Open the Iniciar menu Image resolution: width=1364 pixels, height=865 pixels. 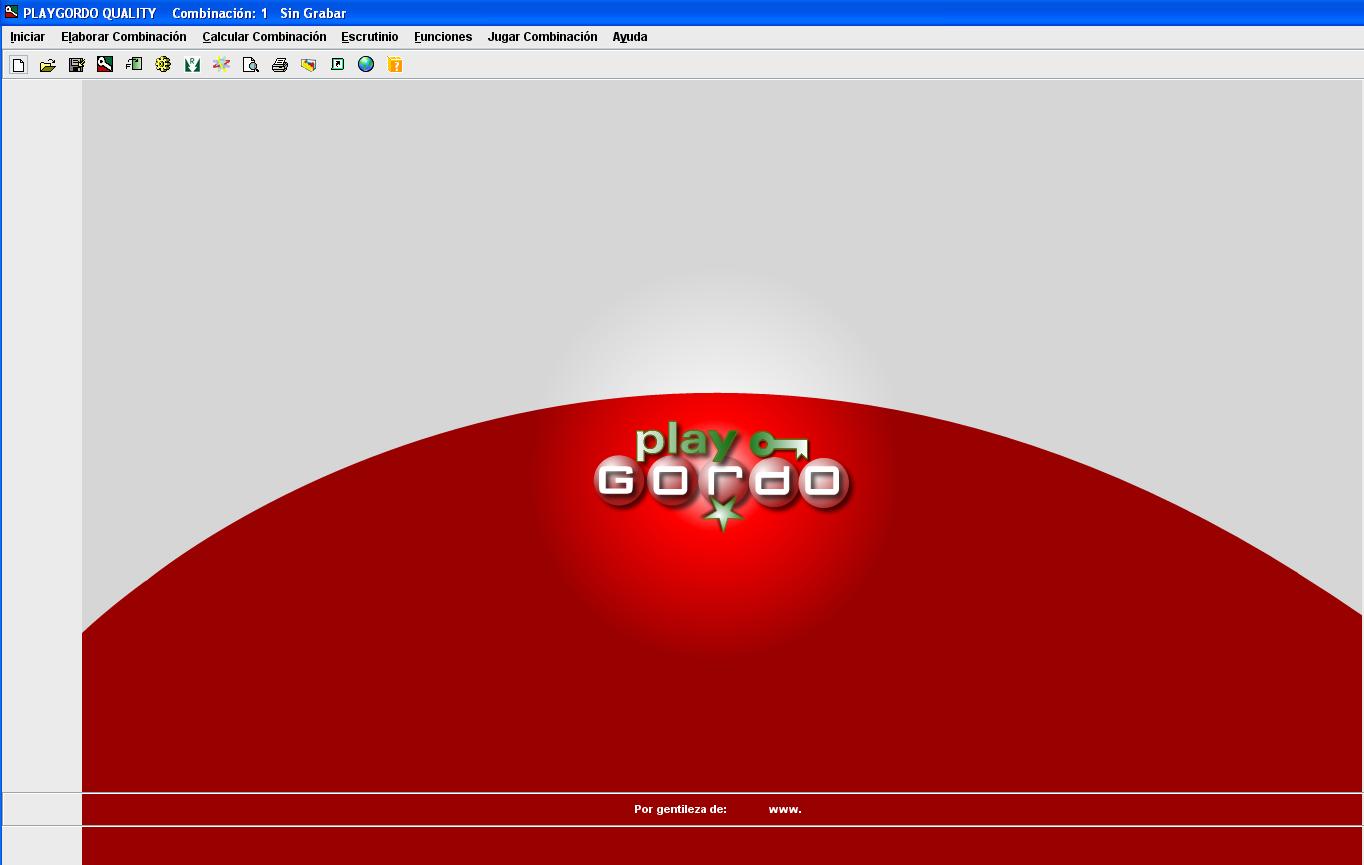click(28, 37)
